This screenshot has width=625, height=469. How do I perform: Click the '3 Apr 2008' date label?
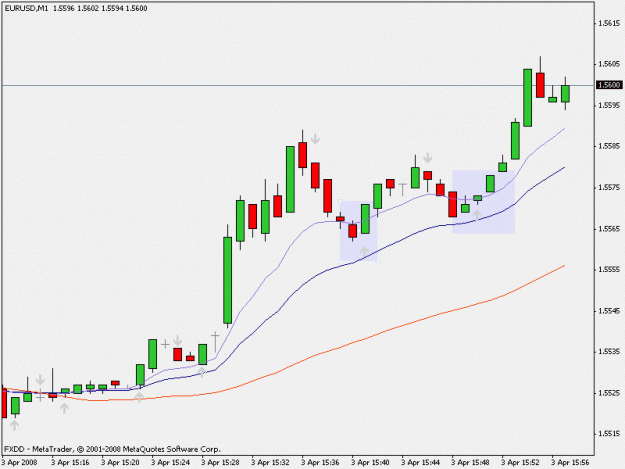point(19,463)
